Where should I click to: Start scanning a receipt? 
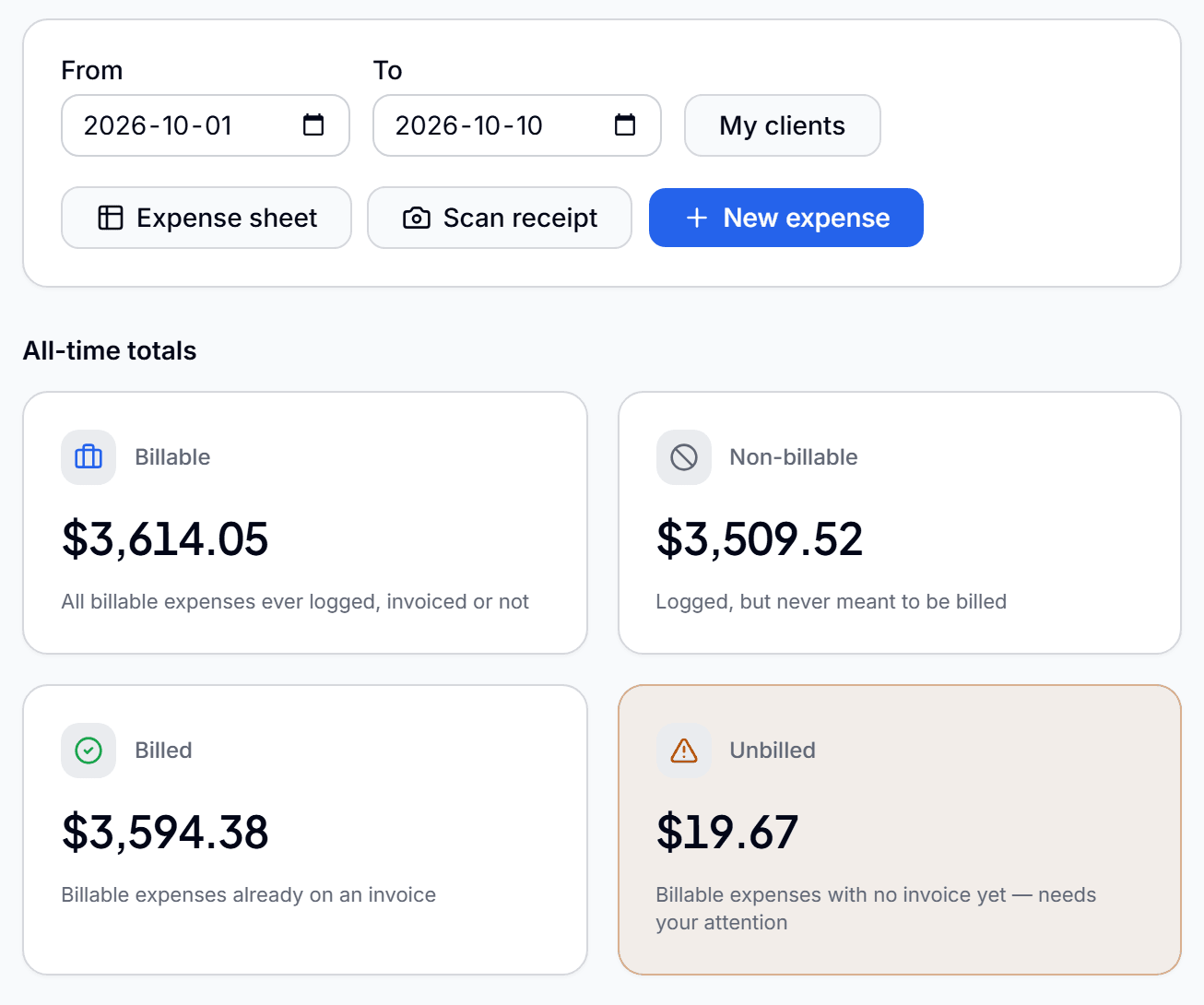pyautogui.click(x=500, y=218)
